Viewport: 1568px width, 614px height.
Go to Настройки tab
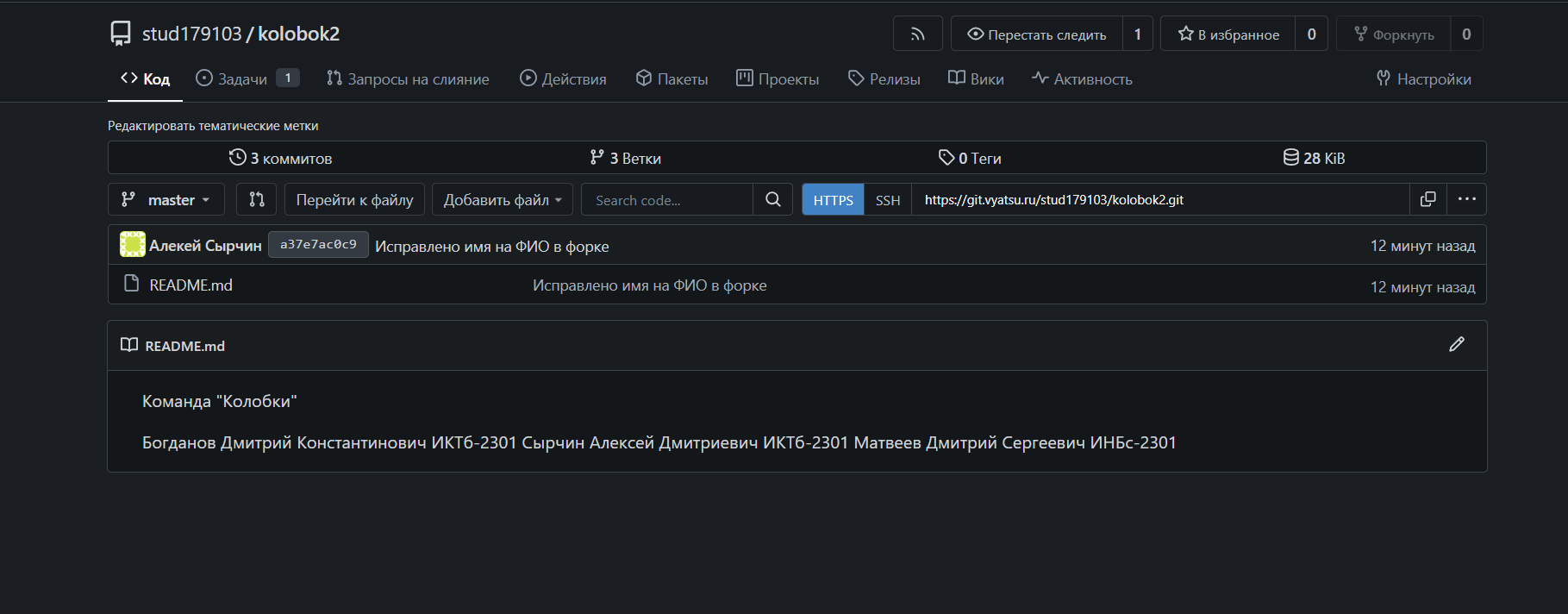(1423, 78)
